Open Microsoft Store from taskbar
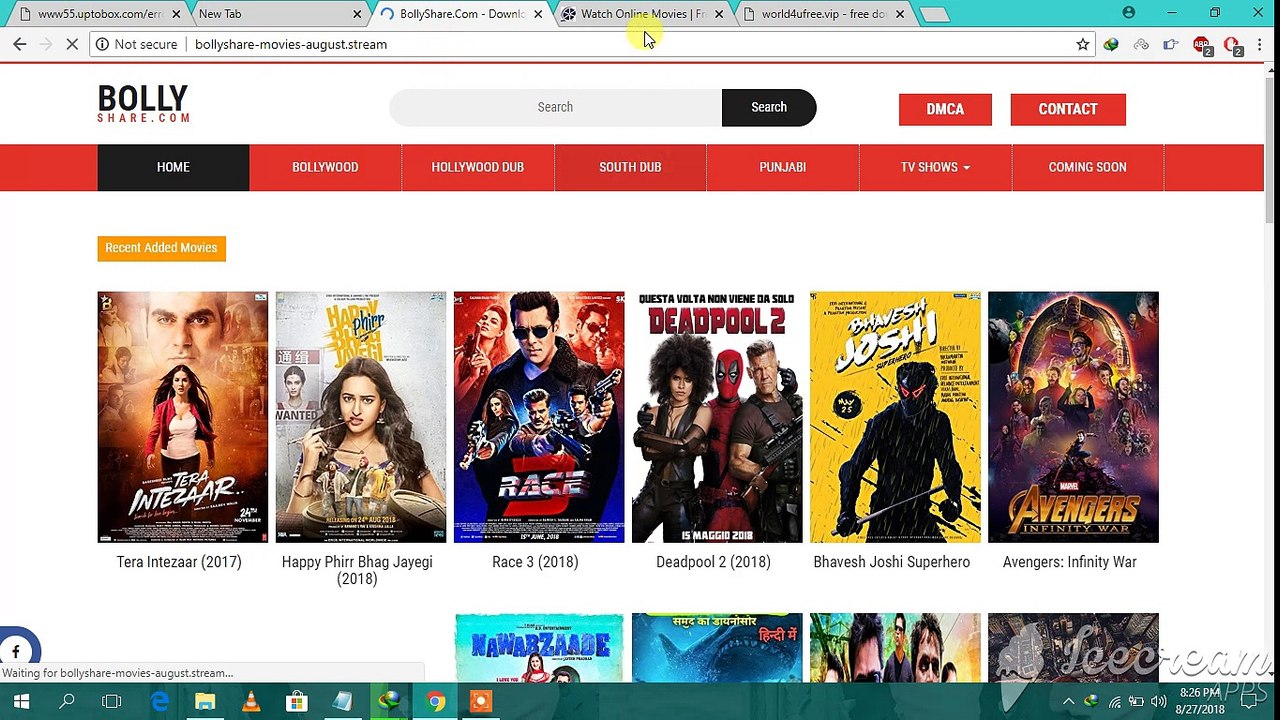Screen dimensions: 1280x720 (x=297, y=702)
